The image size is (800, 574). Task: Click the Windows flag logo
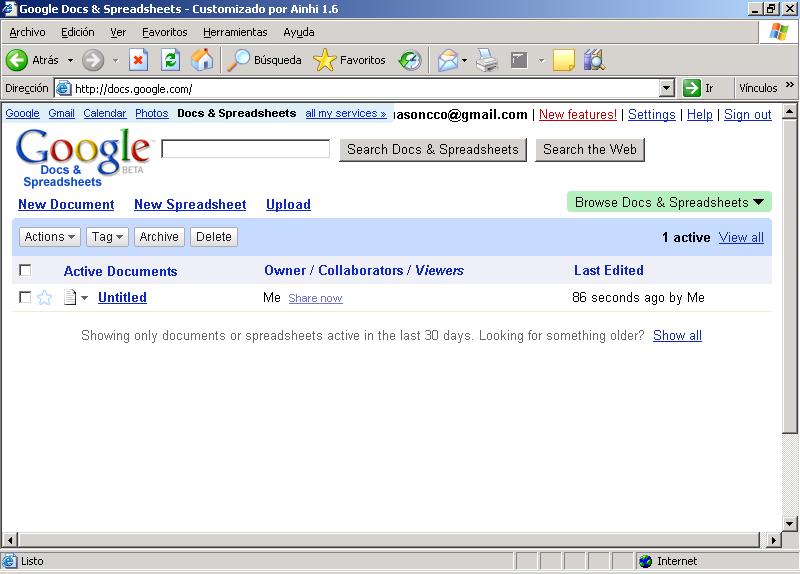tap(779, 32)
